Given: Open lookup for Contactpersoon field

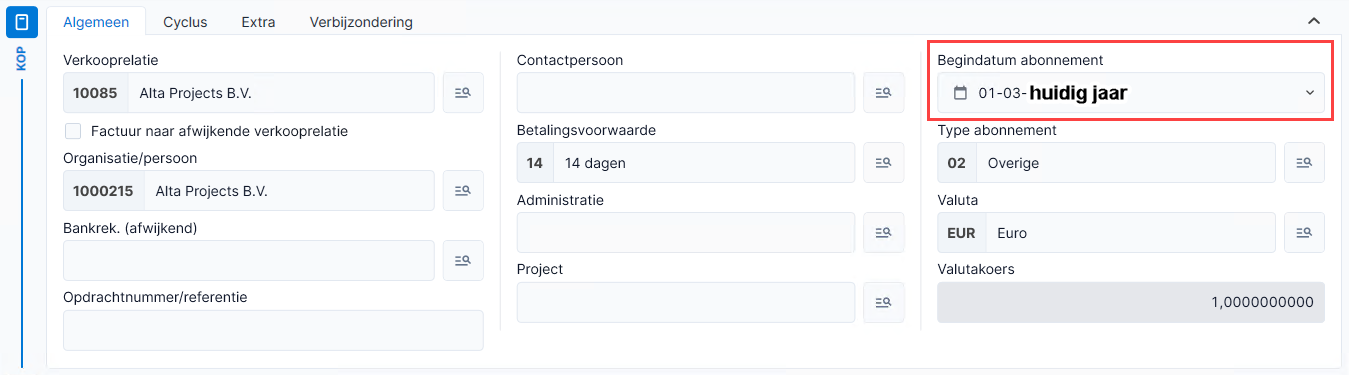Looking at the screenshot, I should (883, 92).
